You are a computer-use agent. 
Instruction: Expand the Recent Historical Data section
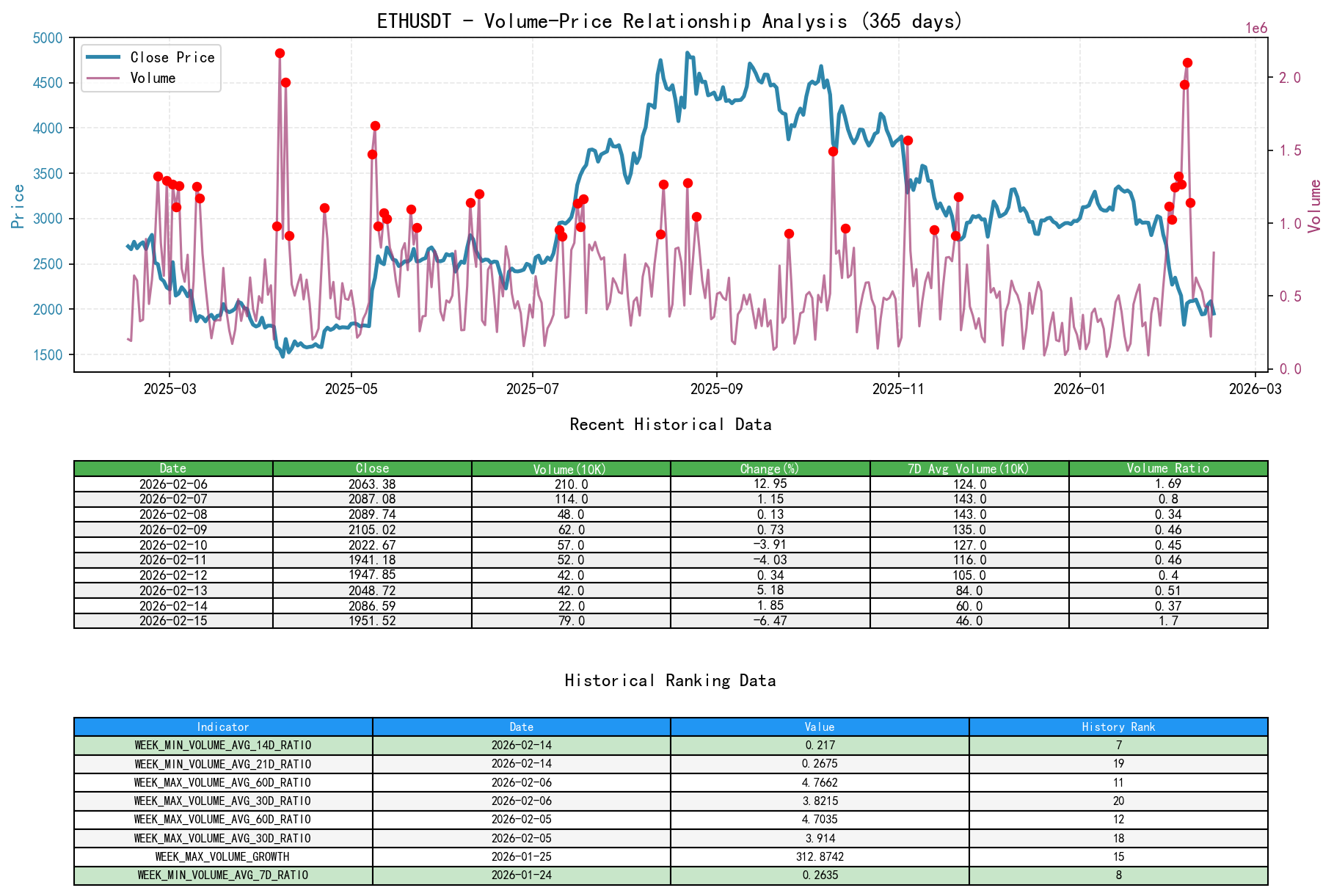pyautogui.click(x=668, y=424)
